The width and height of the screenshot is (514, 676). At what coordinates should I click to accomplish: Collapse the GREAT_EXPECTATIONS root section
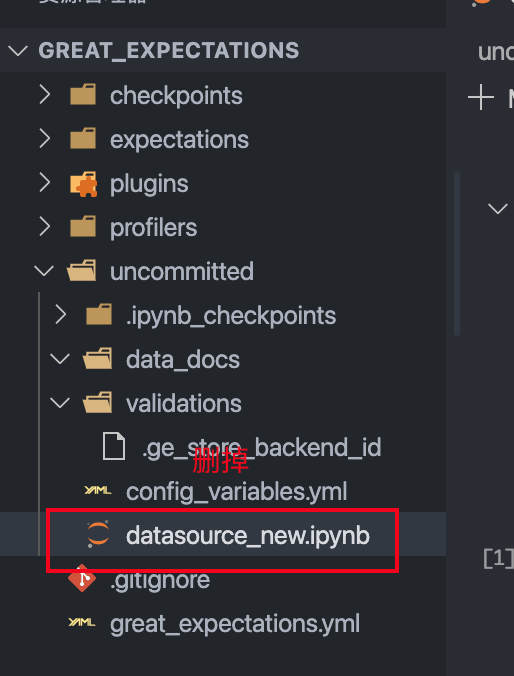[x=18, y=51]
